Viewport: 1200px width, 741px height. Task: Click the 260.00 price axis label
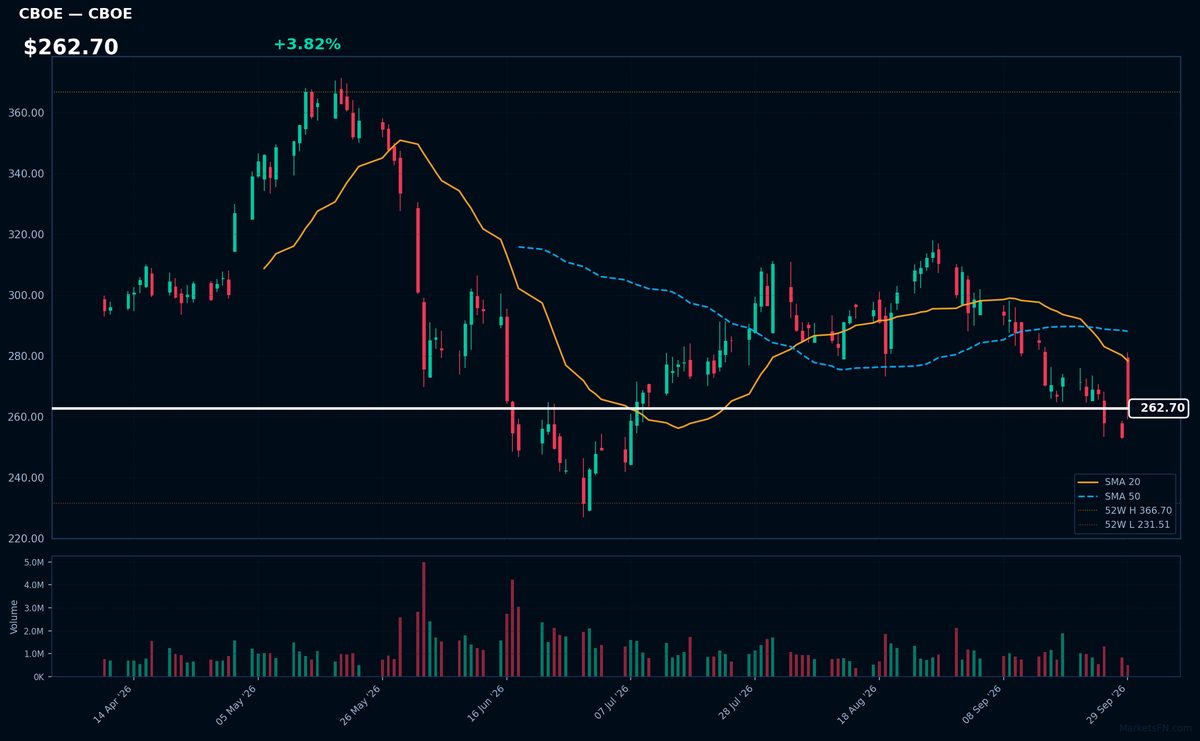click(x=26, y=417)
